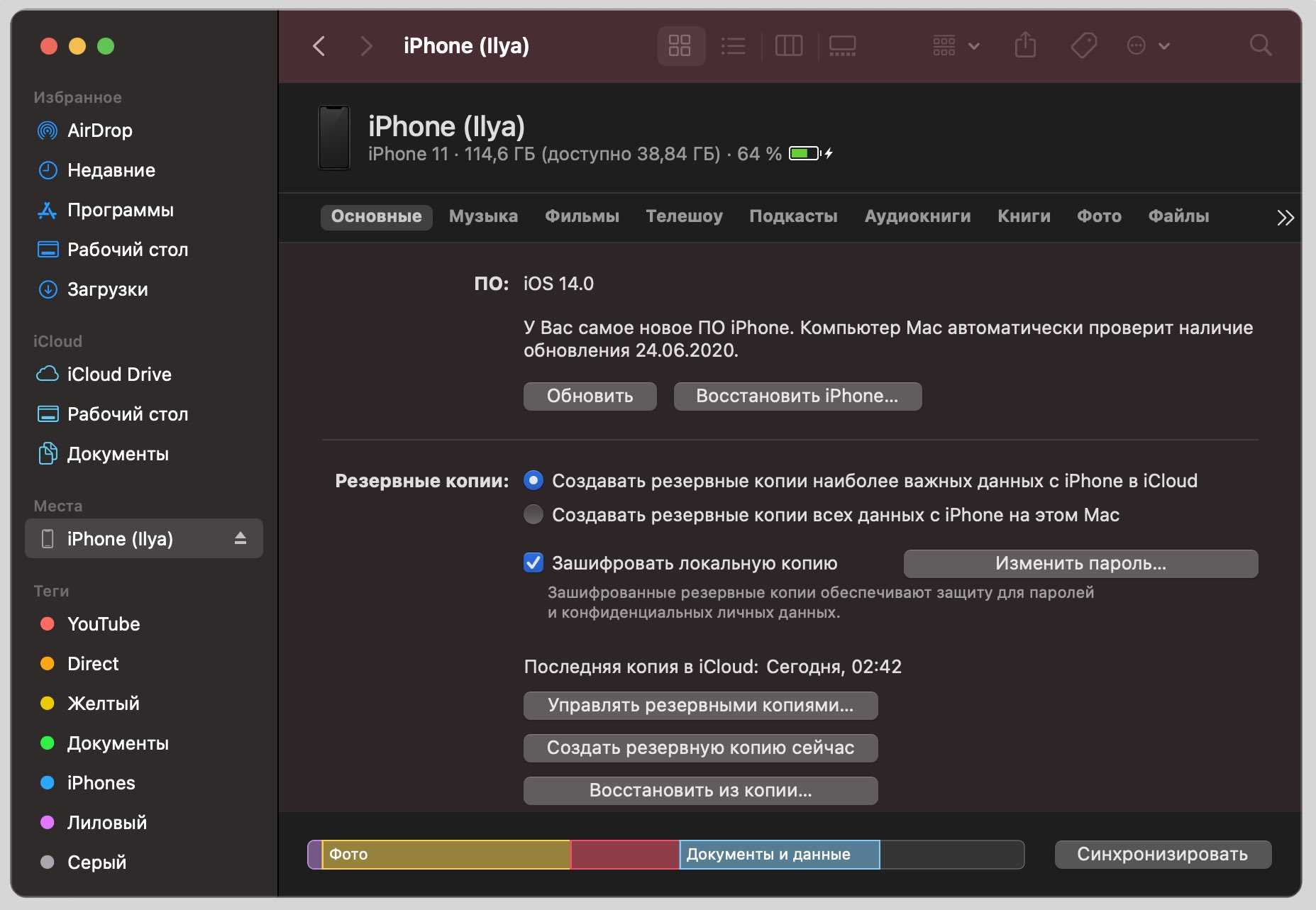Screen dimensions: 1316x910
Task: Click the small purple storage segment
Action: 315,855
